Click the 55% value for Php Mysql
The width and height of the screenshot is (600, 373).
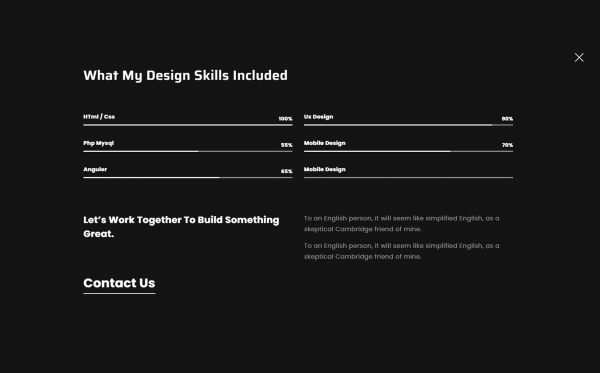(x=287, y=145)
